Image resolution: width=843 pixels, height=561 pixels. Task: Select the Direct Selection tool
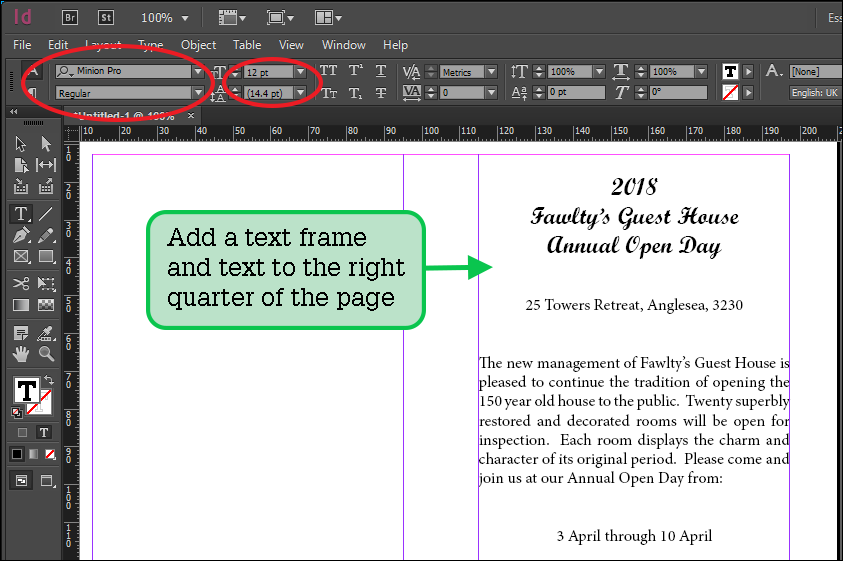click(46, 144)
